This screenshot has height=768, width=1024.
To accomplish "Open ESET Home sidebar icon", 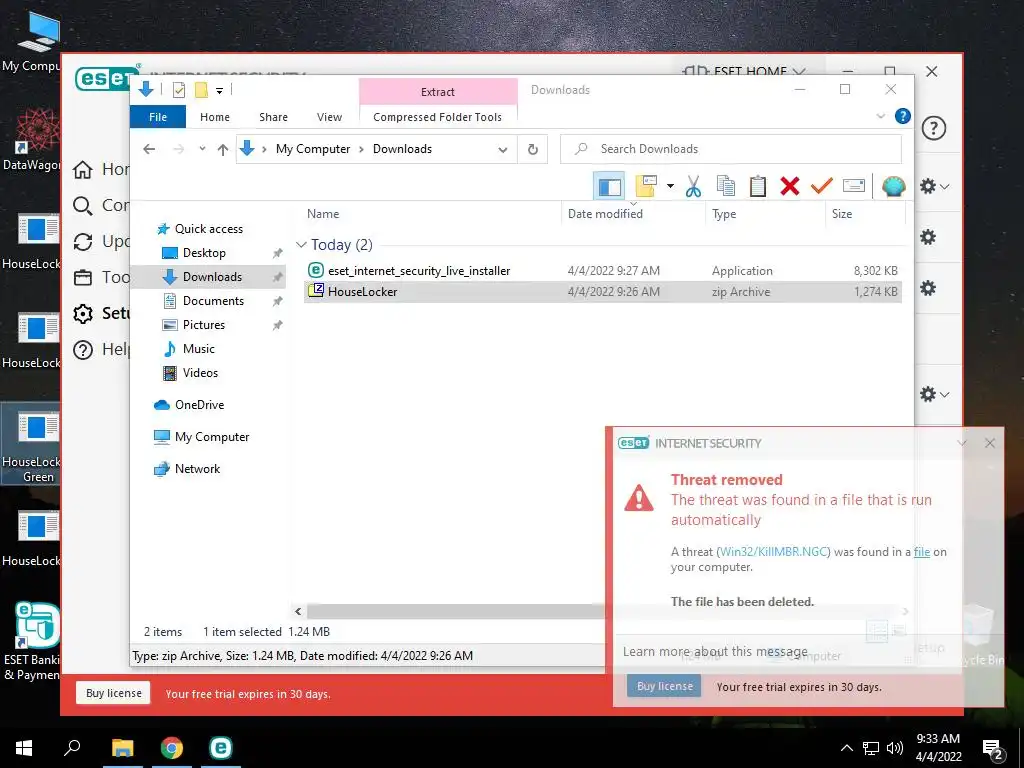I will coord(83,170).
